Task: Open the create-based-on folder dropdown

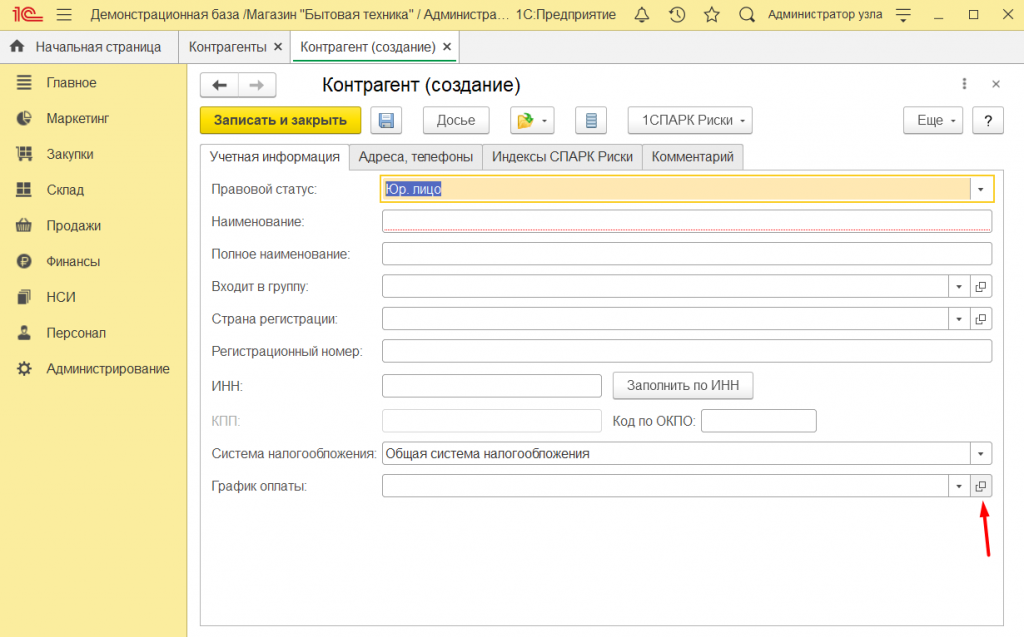Action: pos(532,120)
